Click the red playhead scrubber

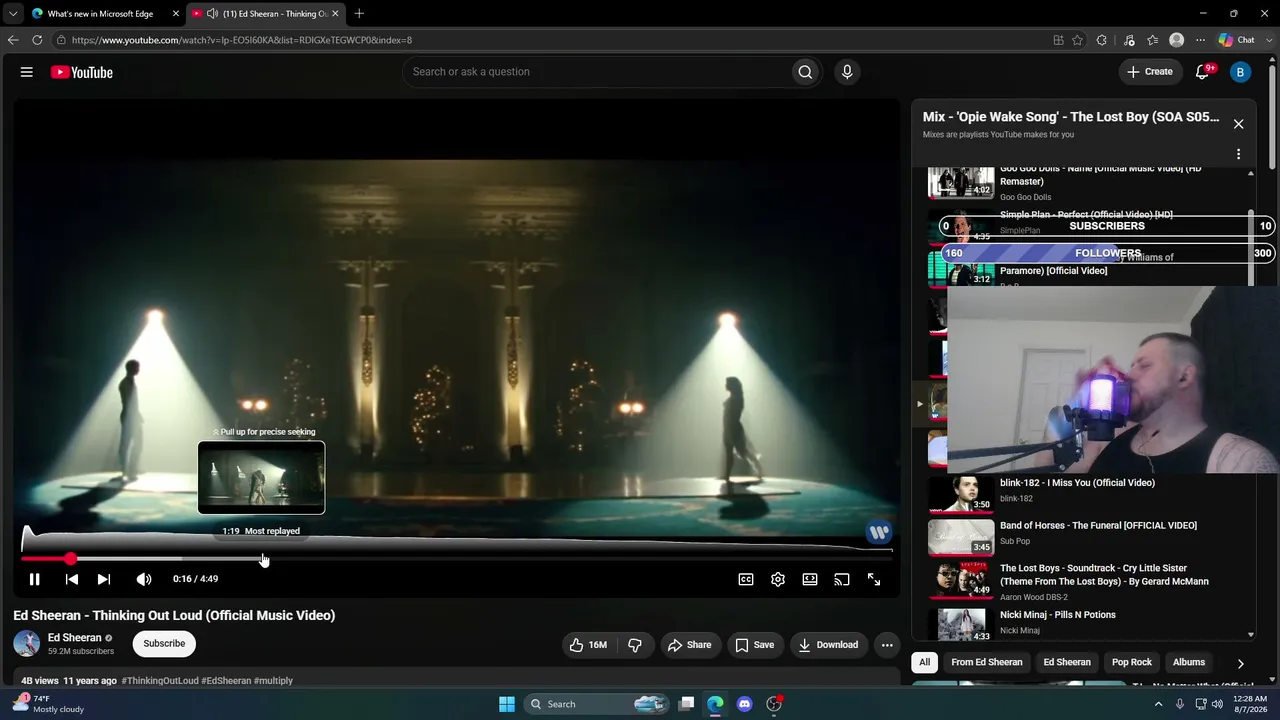click(x=70, y=559)
